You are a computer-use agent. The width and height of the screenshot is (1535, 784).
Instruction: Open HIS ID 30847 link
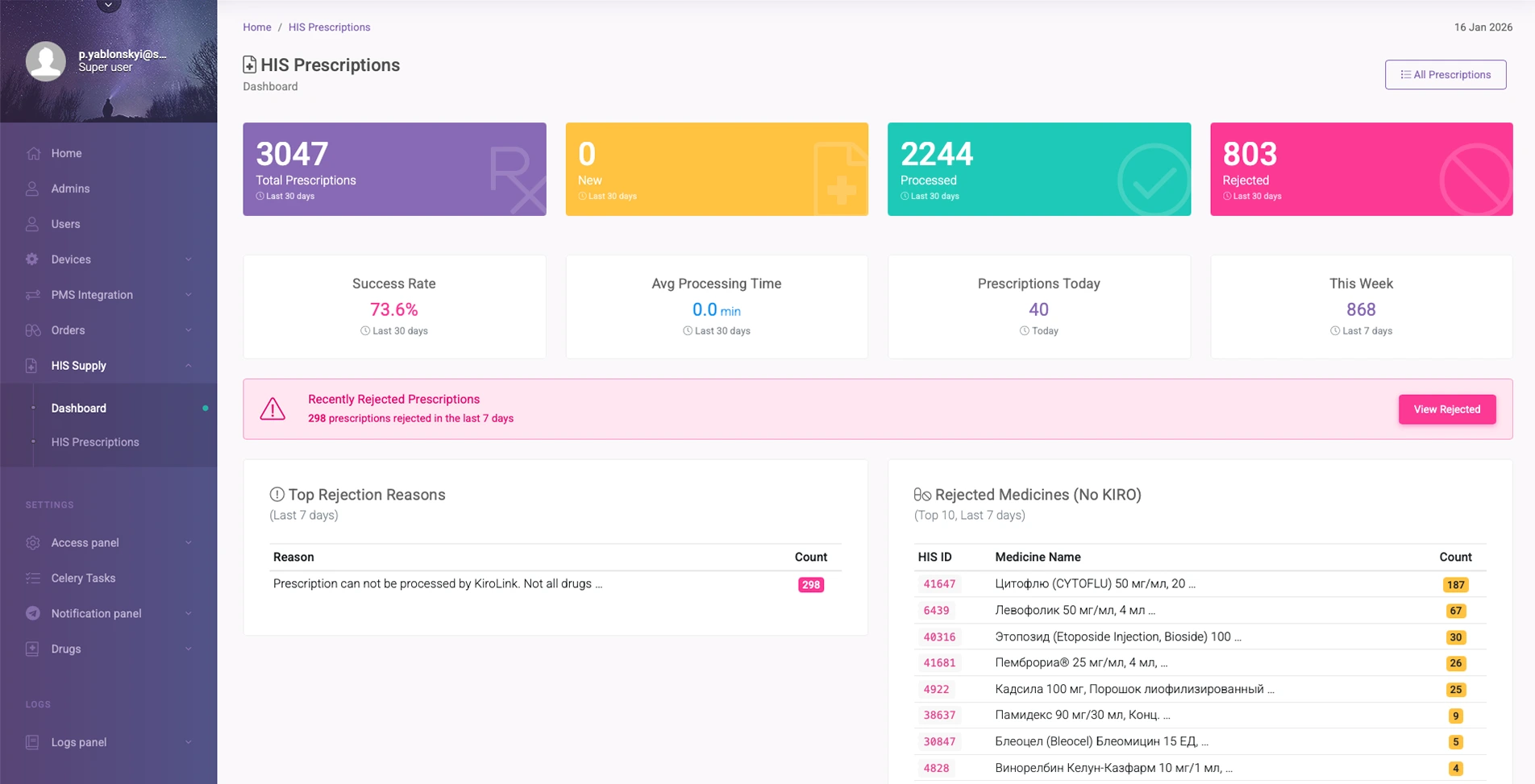click(x=939, y=742)
